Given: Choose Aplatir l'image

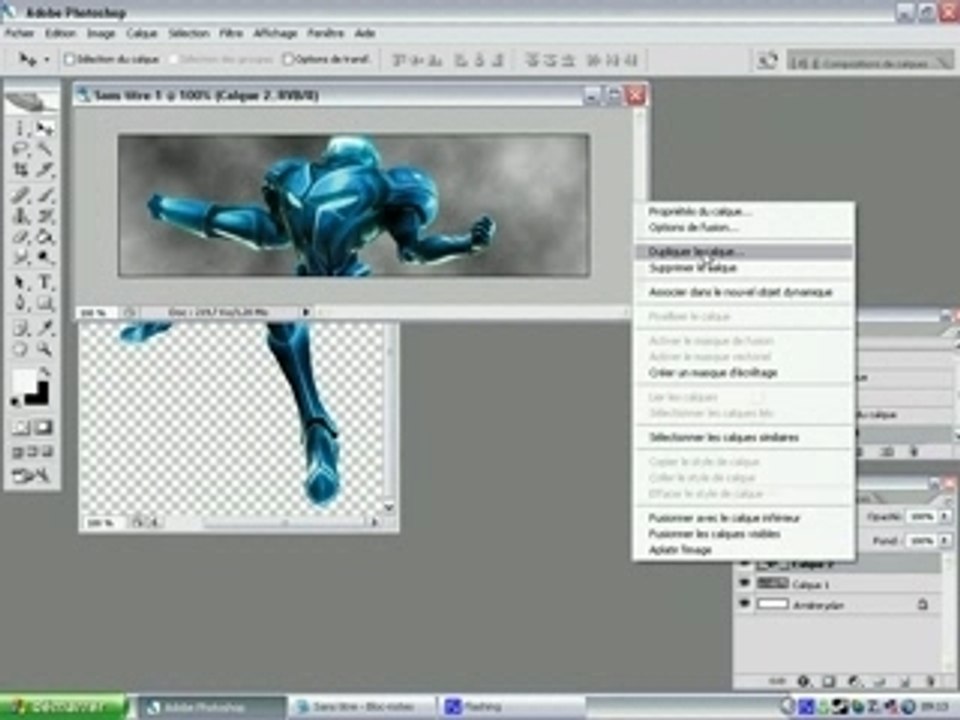Looking at the screenshot, I should tap(743, 549).
